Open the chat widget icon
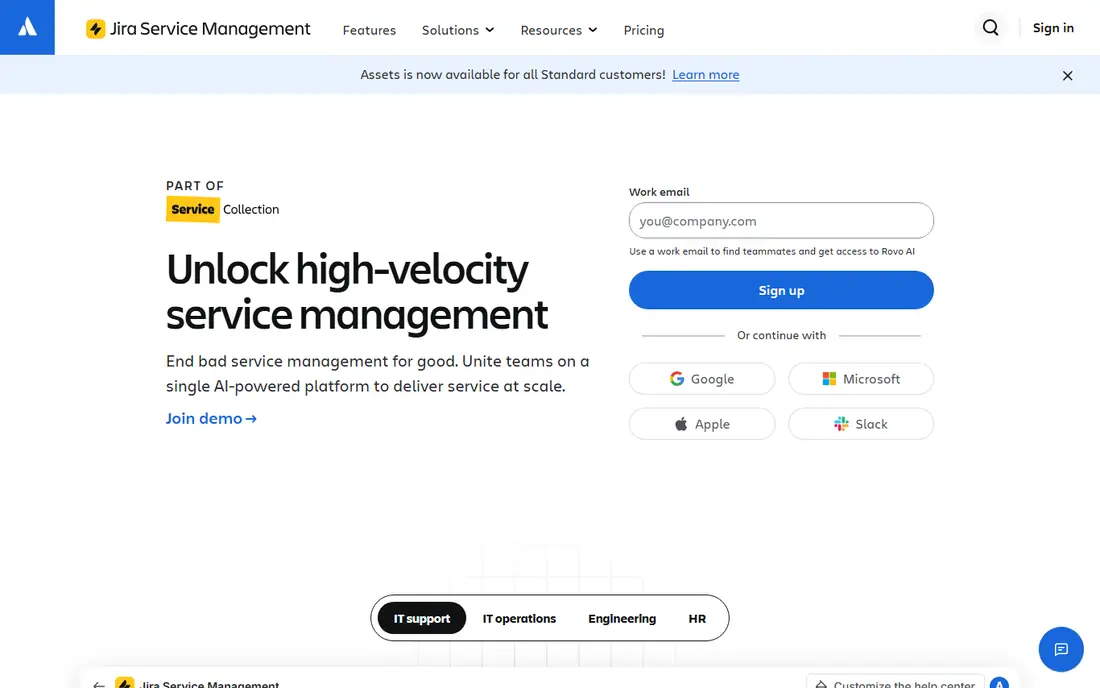This screenshot has width=1100, height=688. [1061, 649]
